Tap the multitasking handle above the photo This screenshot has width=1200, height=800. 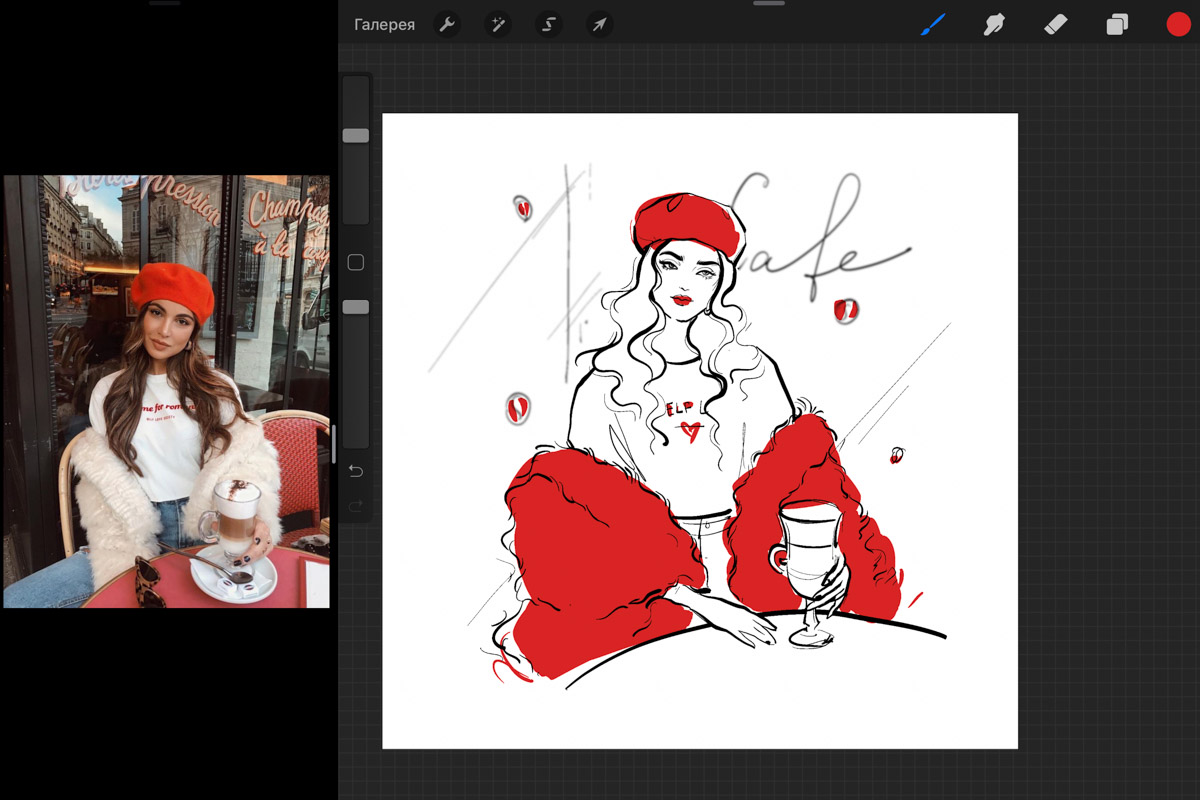coord(165,4)
